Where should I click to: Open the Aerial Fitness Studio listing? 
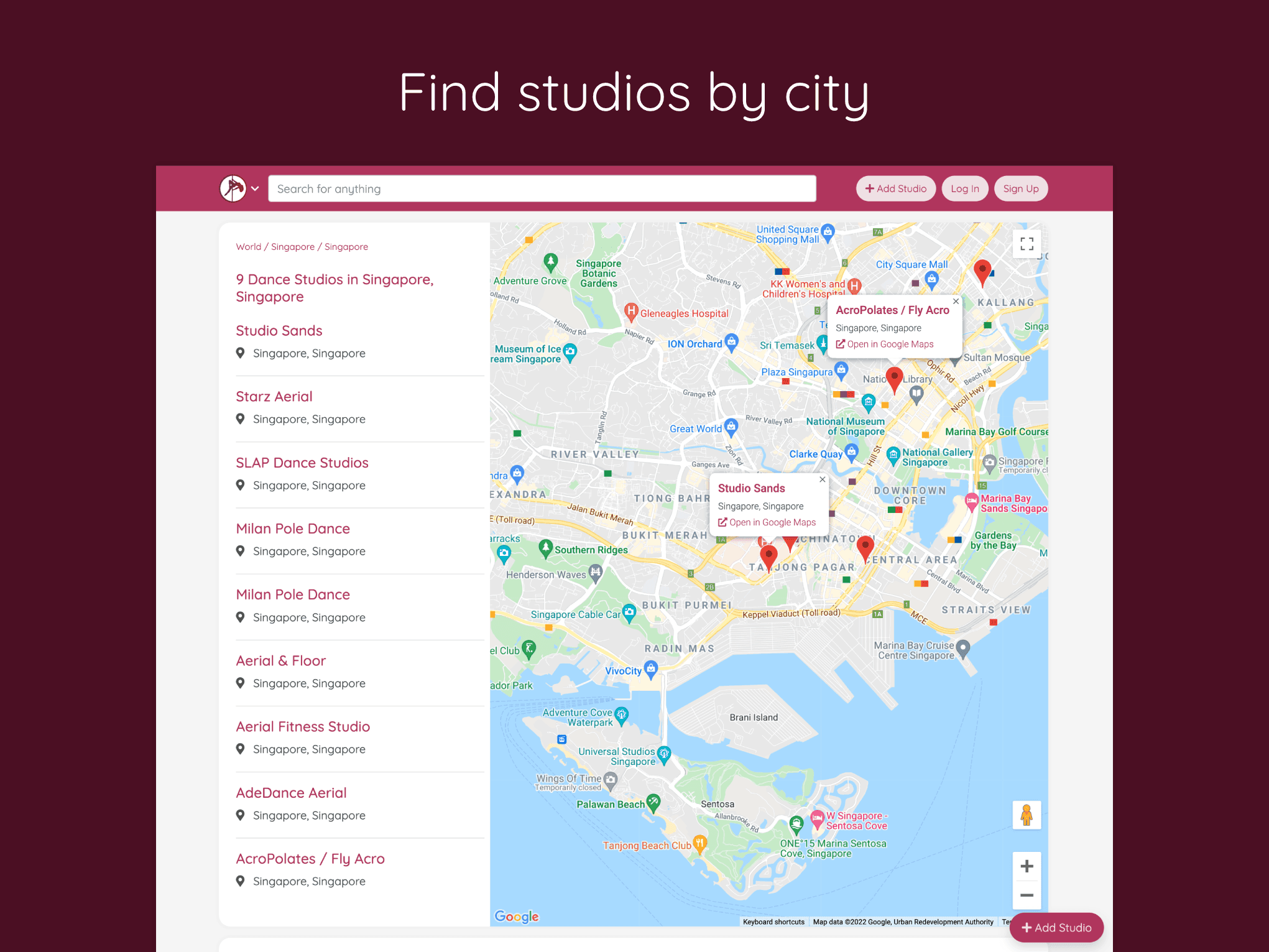(303, 727)
